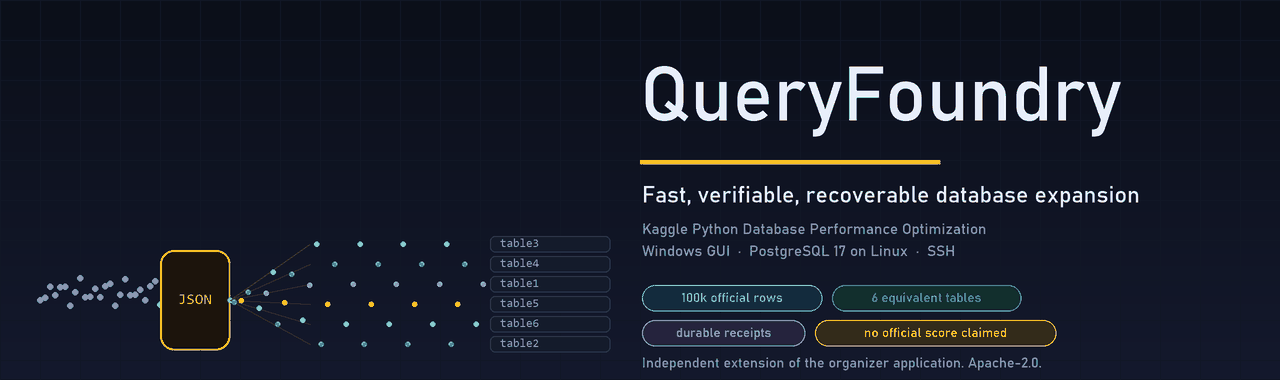Click the '100k official rows' badge
Viewport: 1280px width, 380px height.
pyautogui.click(x=732, y=298)
